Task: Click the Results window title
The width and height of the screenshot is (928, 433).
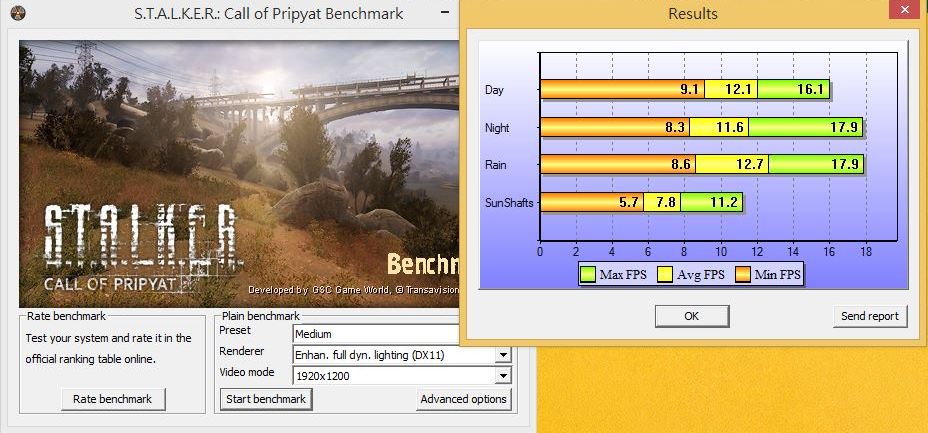Action: point(692,13)
